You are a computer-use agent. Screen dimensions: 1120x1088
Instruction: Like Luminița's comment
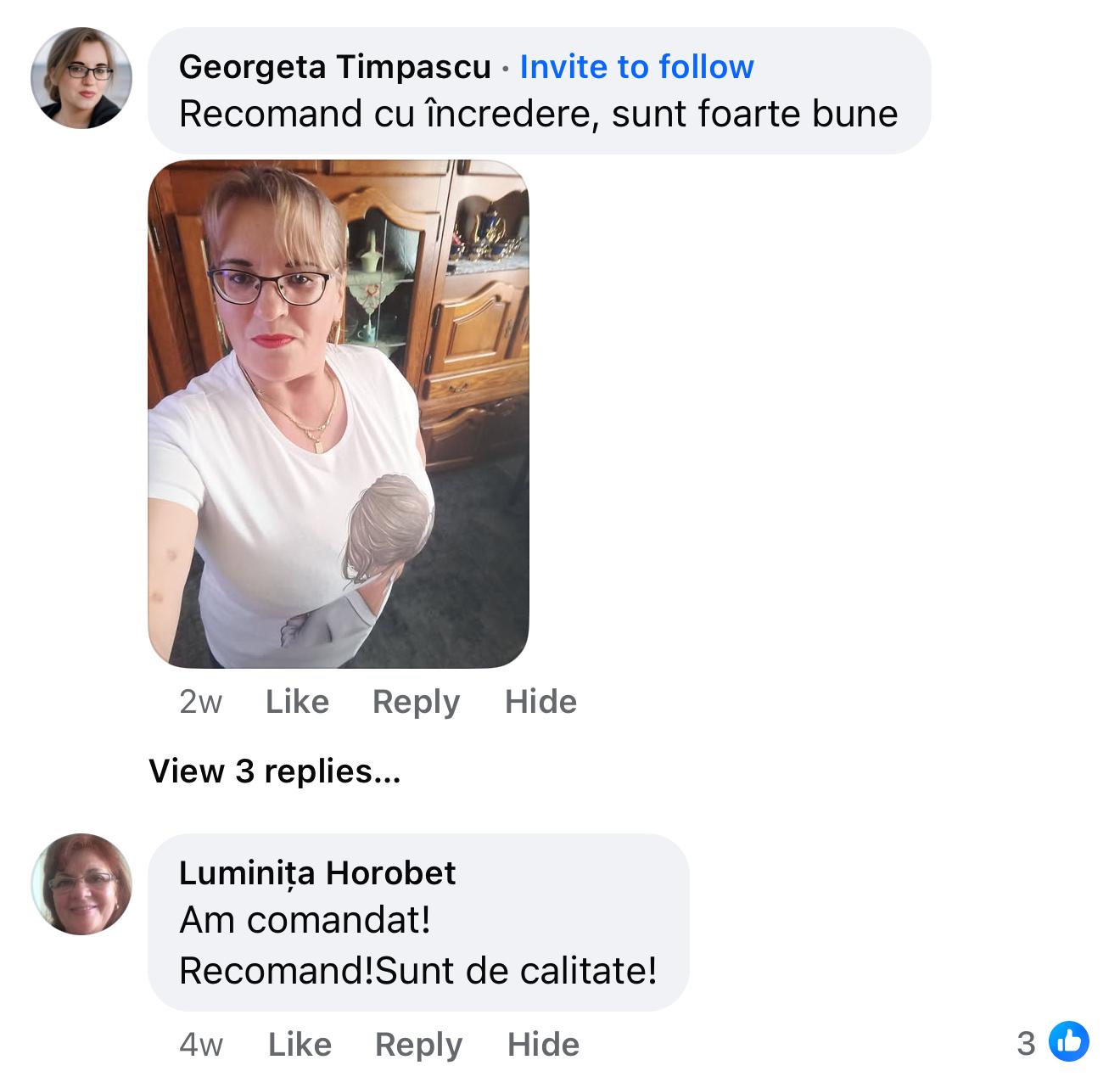[300, 1045]
